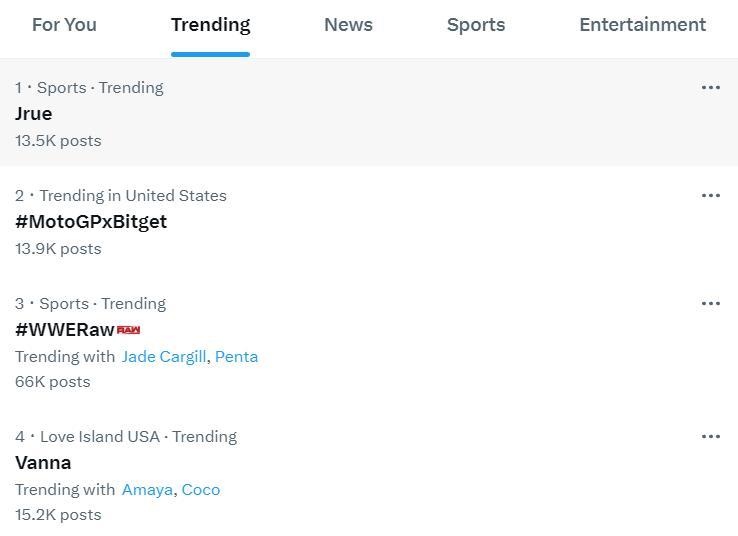
Task: Select the Trending tab
Action: [x=210, y=25]
